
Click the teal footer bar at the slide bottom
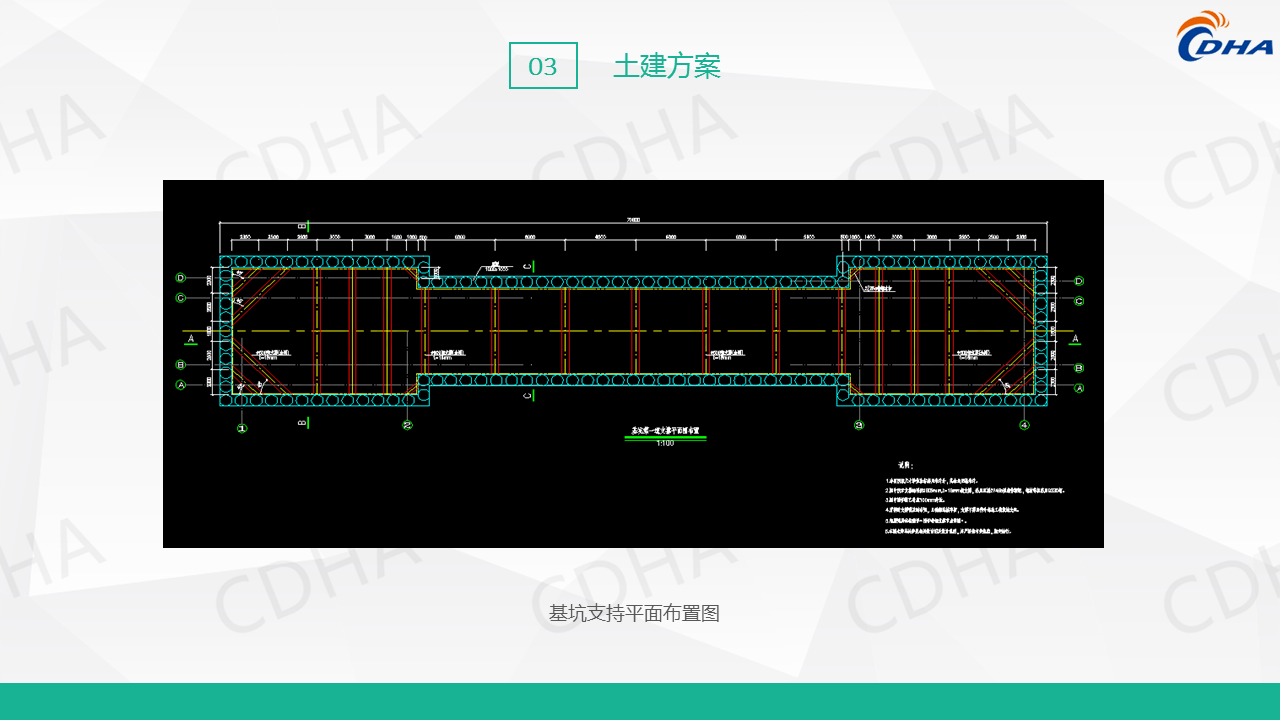640,701
